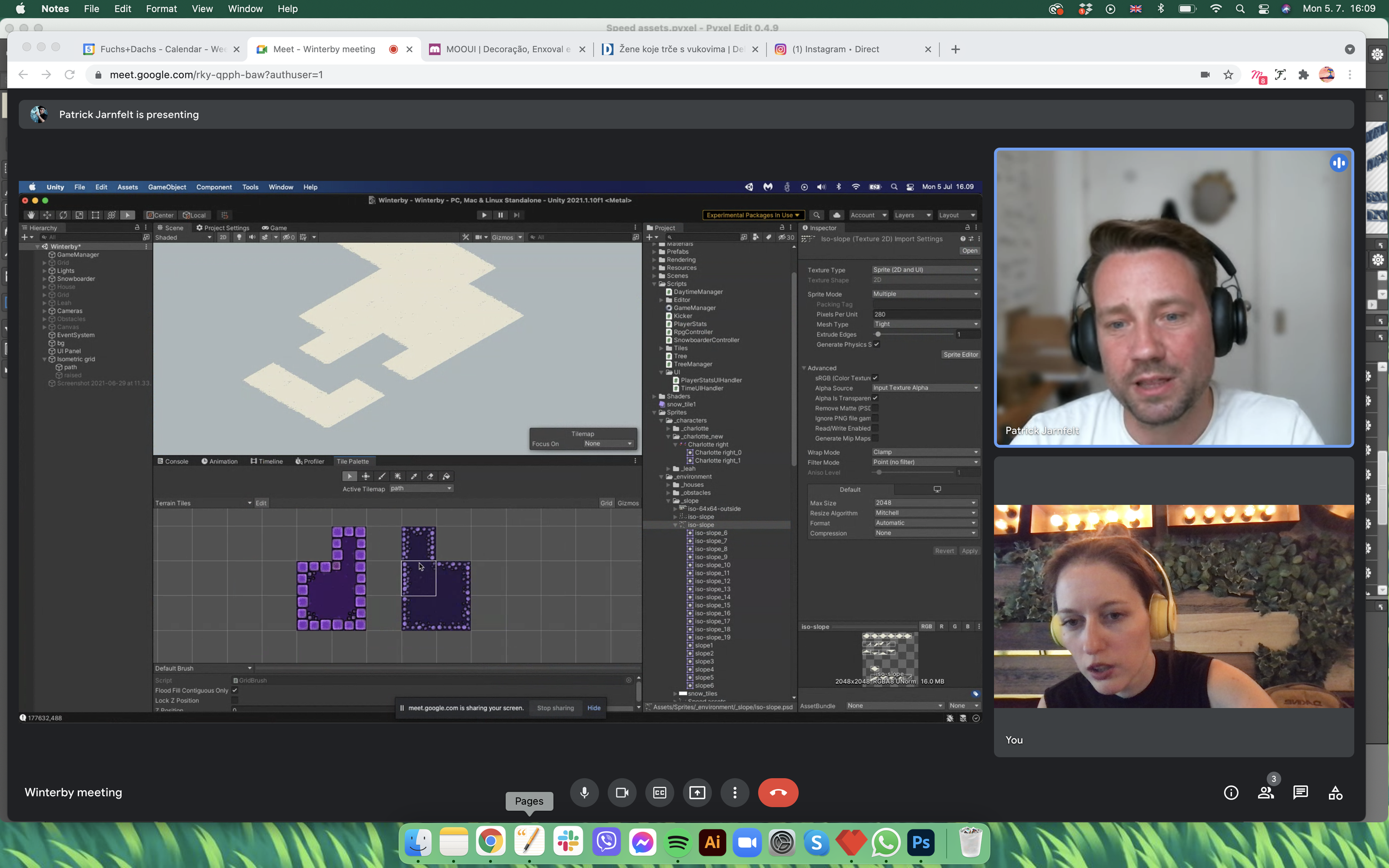Toggle Flood Fill Contiguous Only checkbox

click(x=235, y=690)
